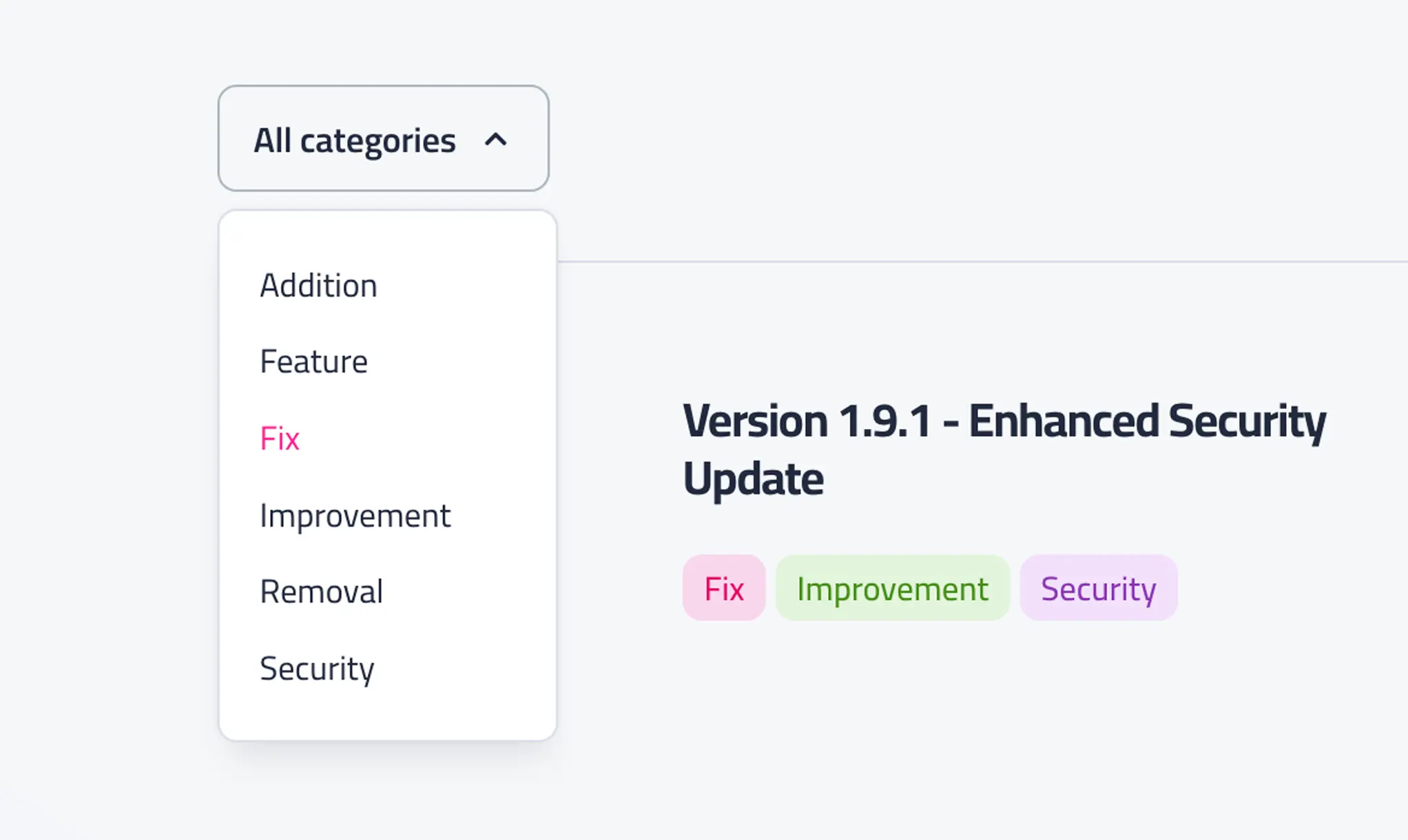Click the chevron arrow beside All categories
The height and width of the screenshot is (840, 1408).
pyautogui.click(x=496, y=140)
